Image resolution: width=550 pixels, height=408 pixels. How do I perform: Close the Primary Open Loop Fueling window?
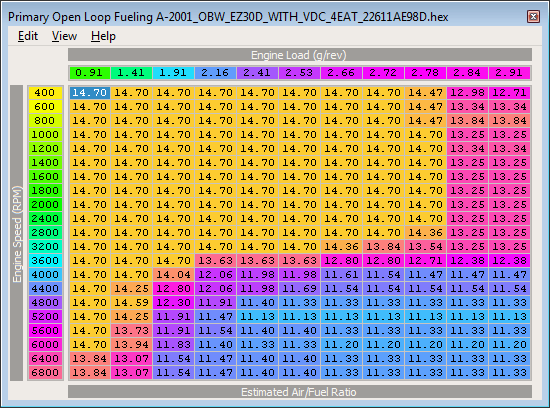coord(533,16)
